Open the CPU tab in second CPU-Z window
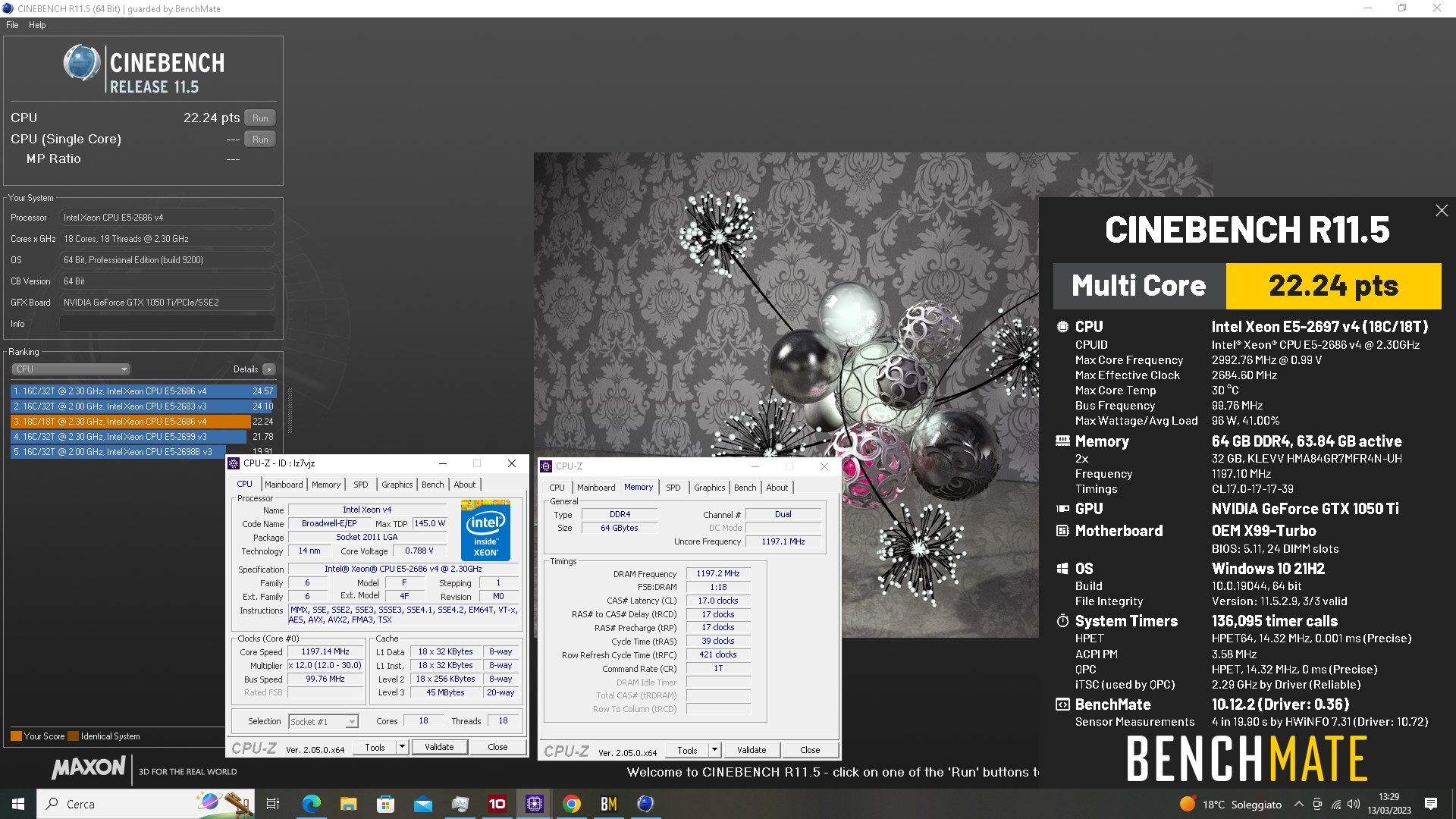Viewport: 1456px width, 819px height. (x=557, y=488)
